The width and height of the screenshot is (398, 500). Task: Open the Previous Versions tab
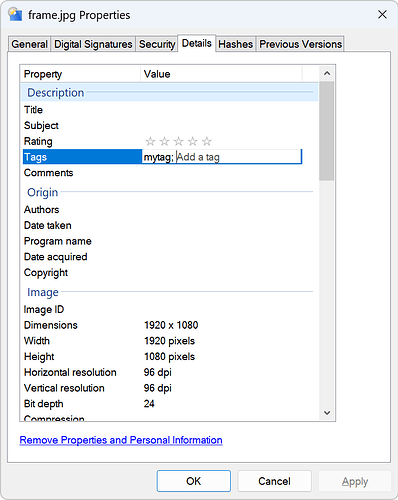point(300,44)
